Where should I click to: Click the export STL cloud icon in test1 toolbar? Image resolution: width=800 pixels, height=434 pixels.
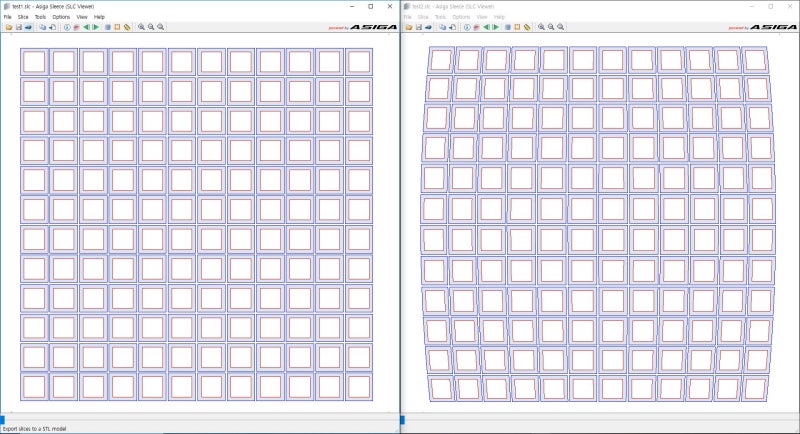click(29, 27)
